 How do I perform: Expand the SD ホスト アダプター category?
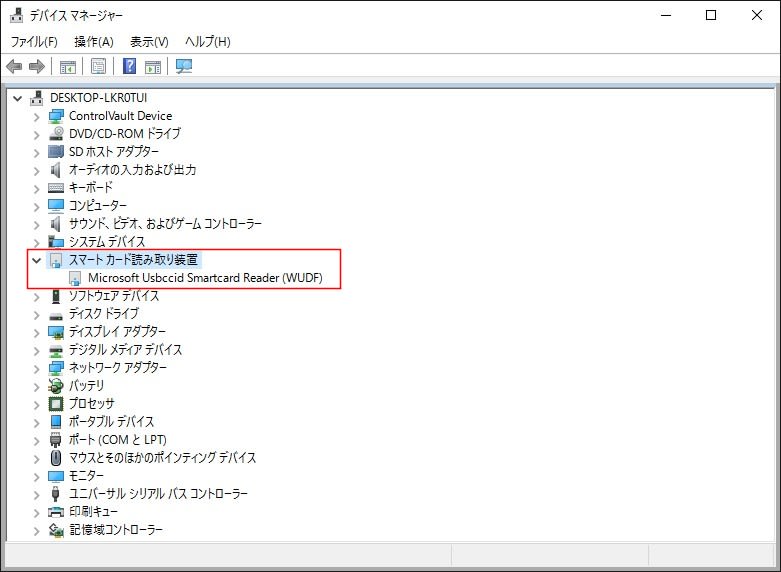point(36,152)
